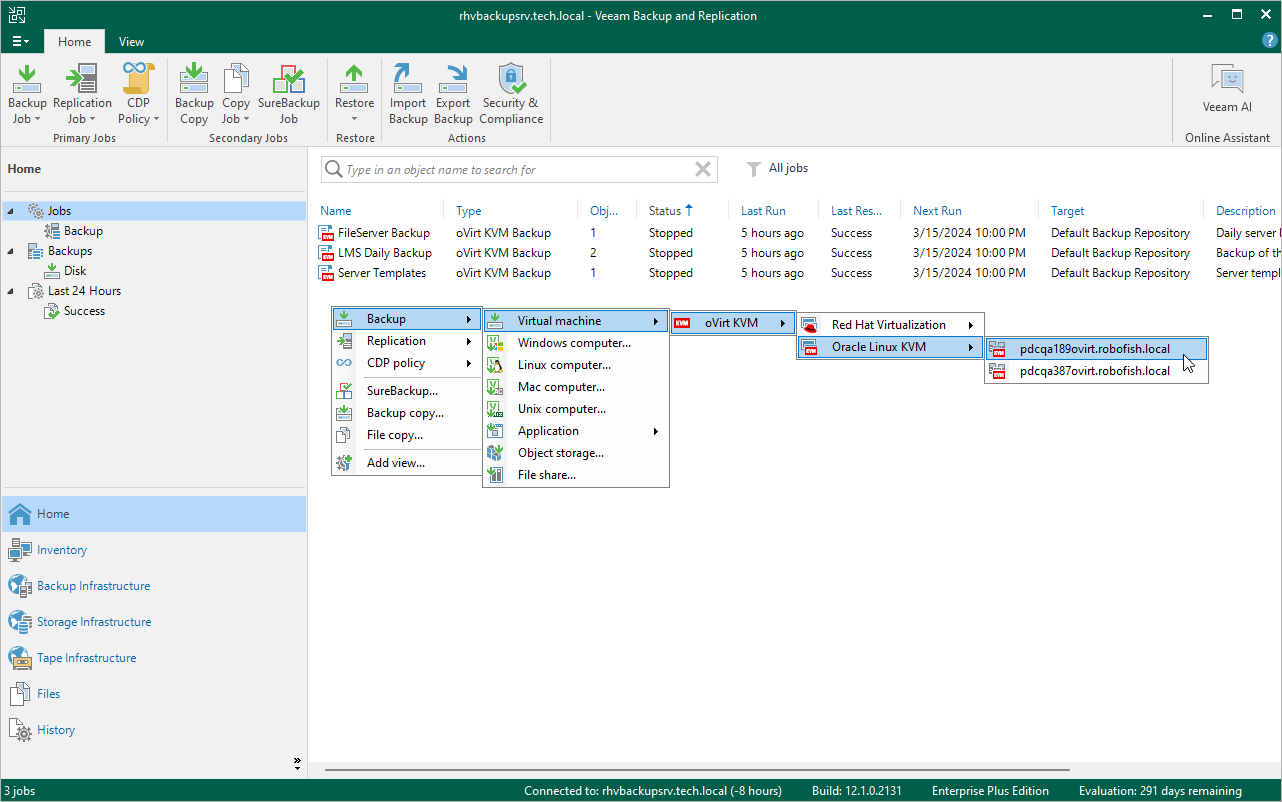Click the job search input field

(518, 170)
